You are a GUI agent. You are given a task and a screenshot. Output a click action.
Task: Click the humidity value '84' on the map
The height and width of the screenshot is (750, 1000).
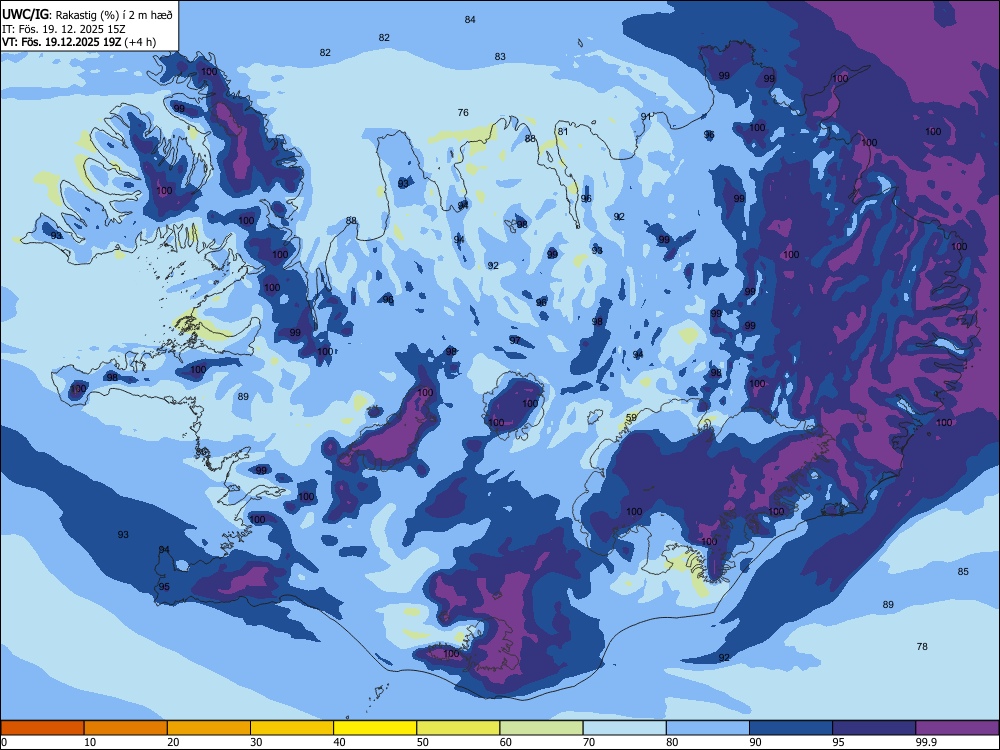(470, 20)
